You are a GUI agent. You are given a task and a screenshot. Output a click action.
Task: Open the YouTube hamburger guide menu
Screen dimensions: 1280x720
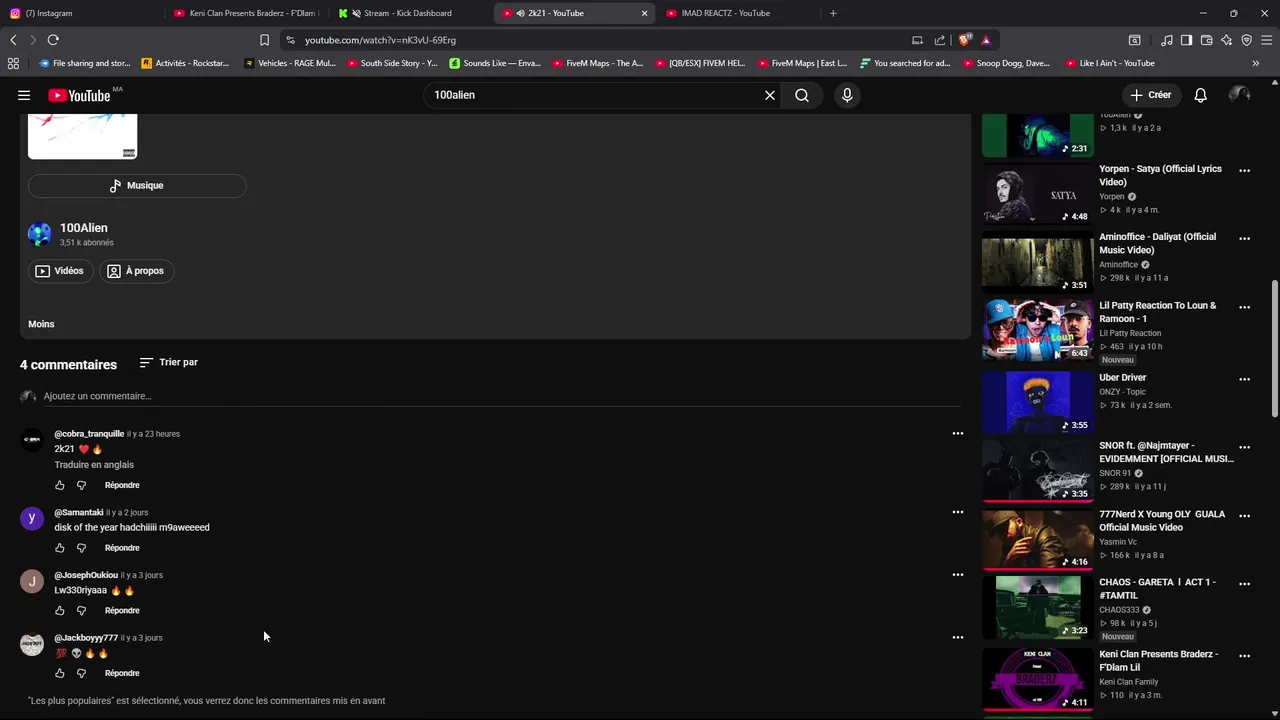point(24,95)
